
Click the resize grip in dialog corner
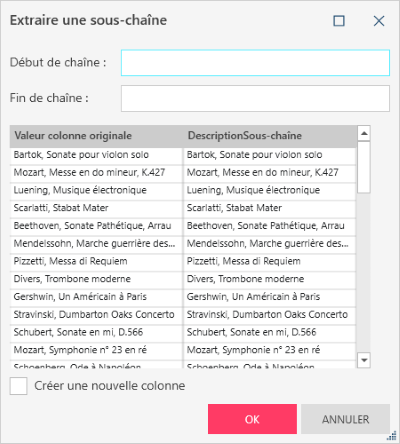click(x=392, y=436)
